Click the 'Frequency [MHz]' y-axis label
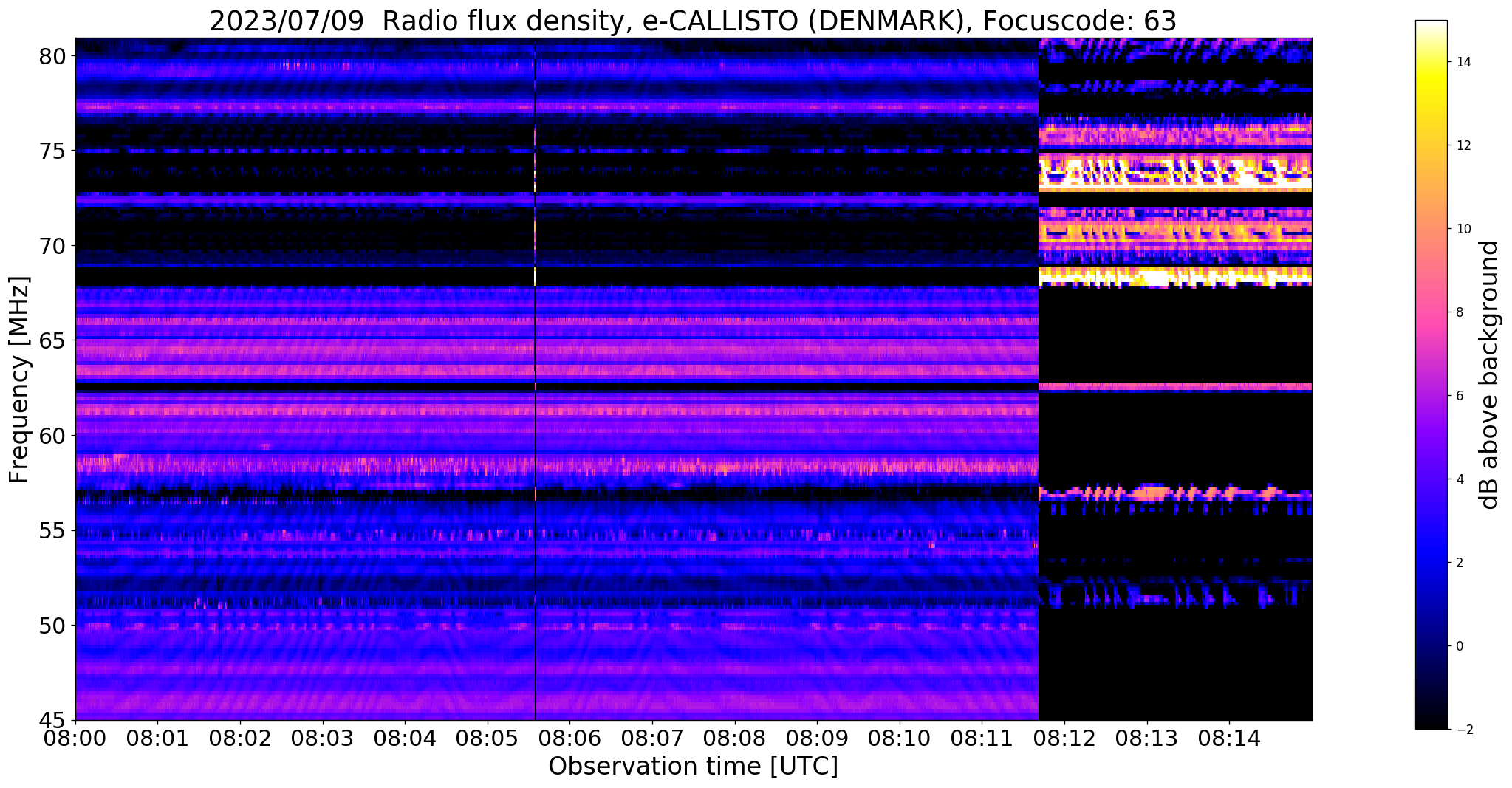 (19, 380)
